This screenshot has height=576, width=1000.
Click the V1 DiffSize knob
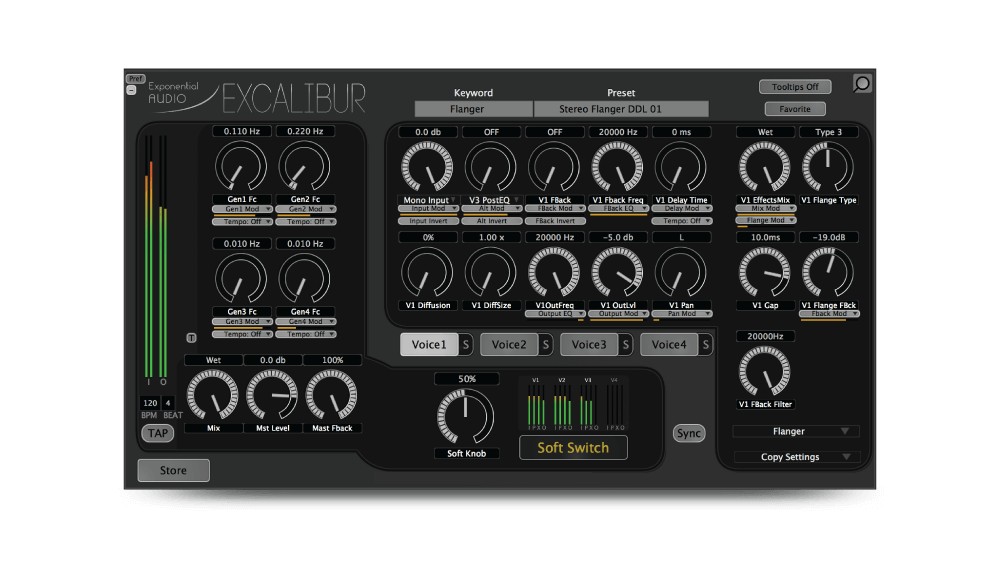490,272
